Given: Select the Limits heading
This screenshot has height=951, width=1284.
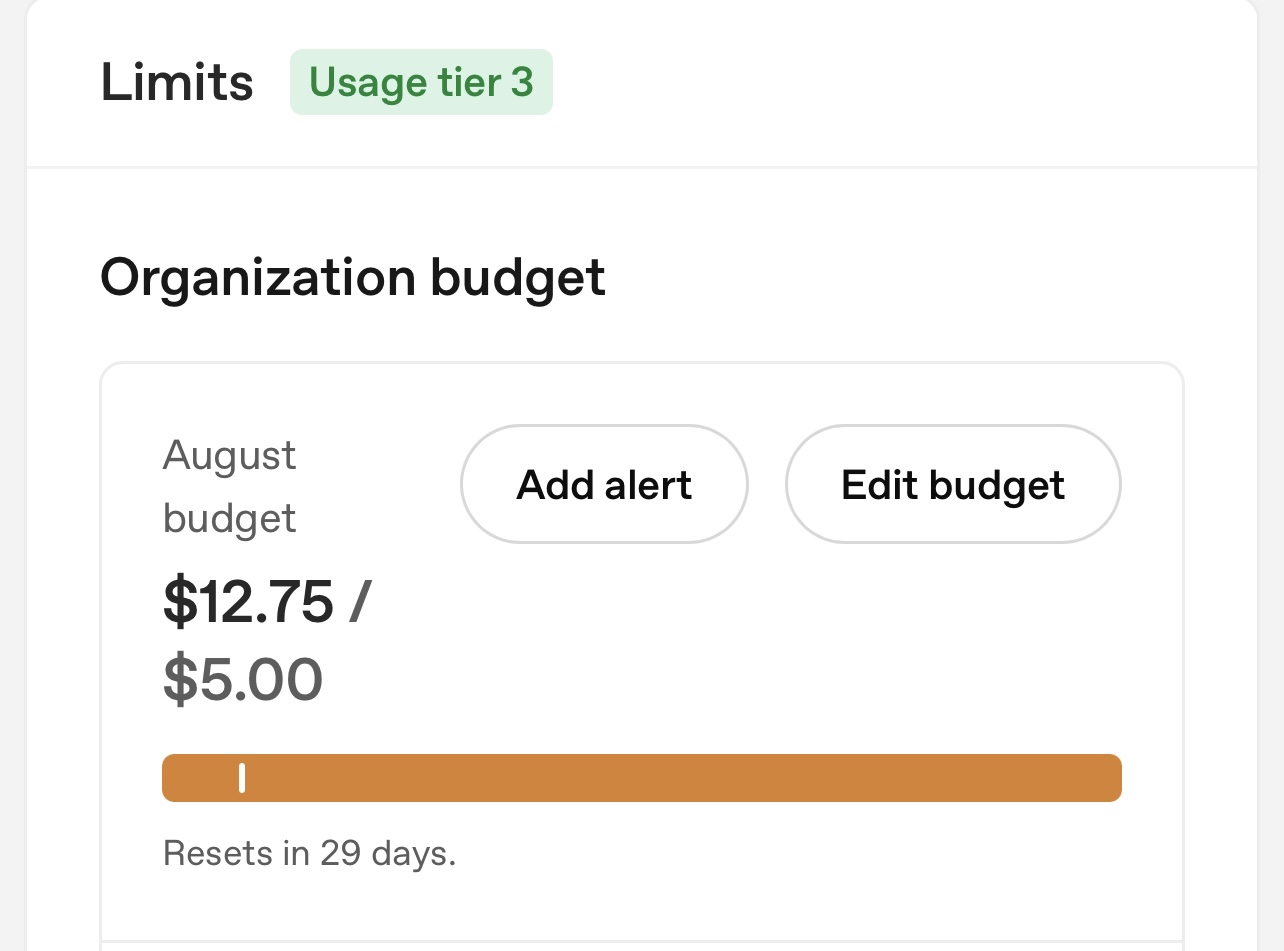Looking at the screenshot, I should [177, 82].
